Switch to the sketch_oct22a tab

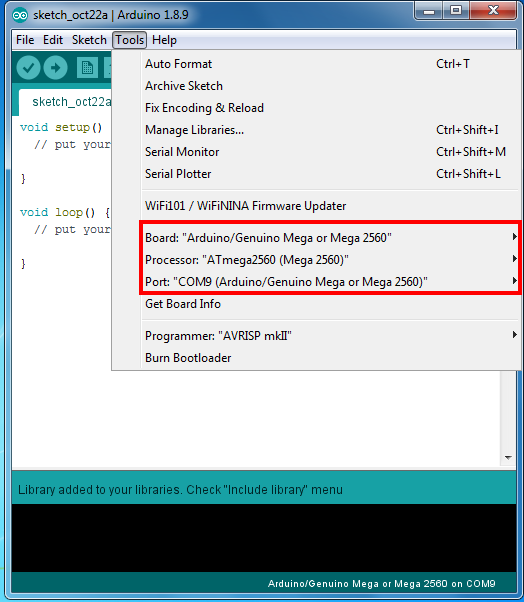66,102
